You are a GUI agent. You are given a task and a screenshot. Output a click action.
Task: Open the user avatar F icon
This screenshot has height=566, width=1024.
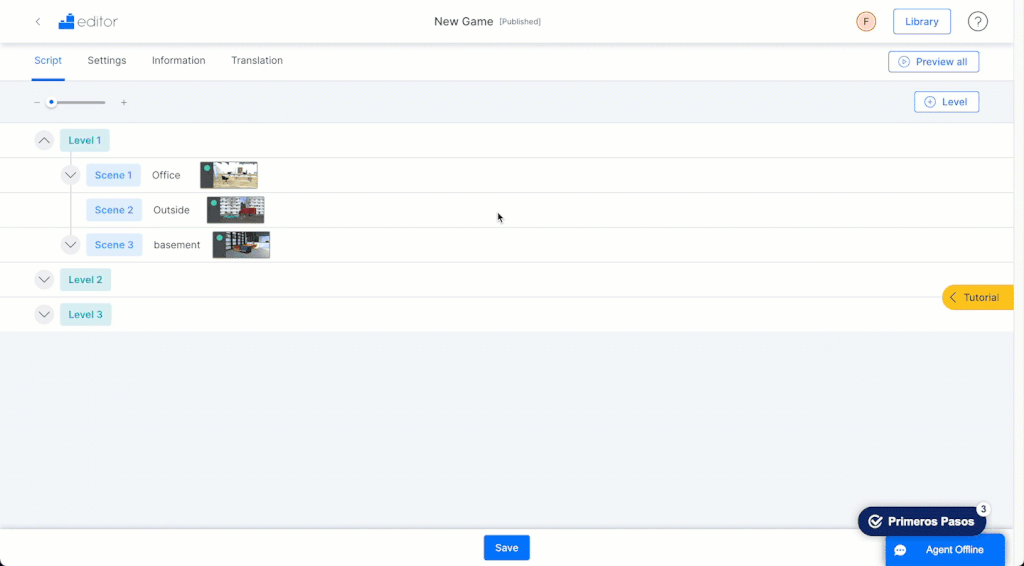pos(866,22)
